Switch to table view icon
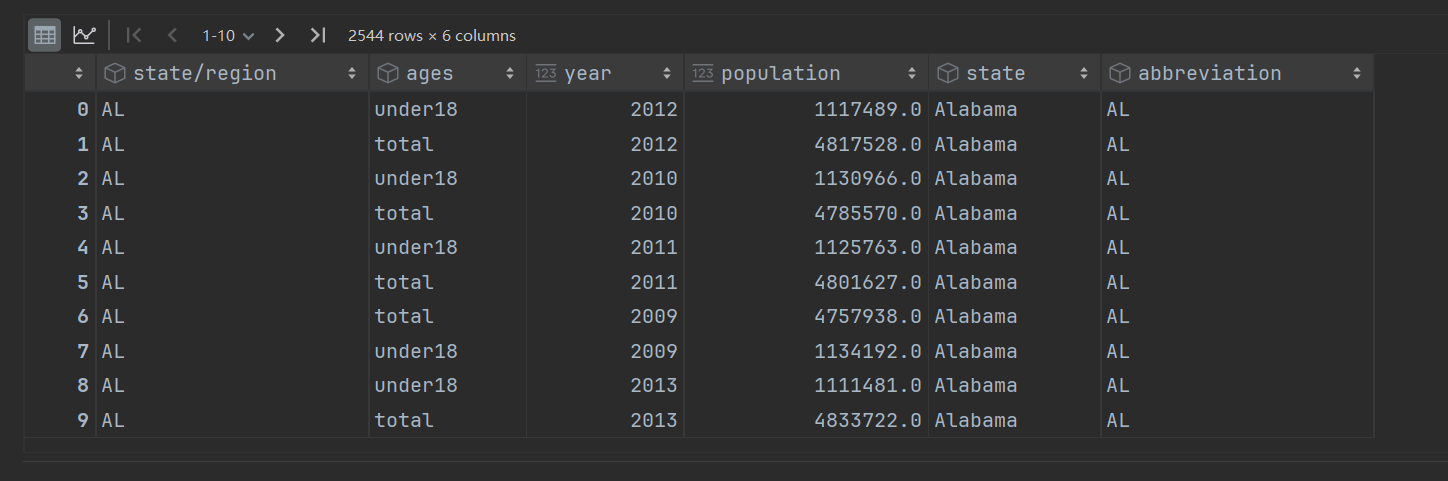 pos(44,35)
